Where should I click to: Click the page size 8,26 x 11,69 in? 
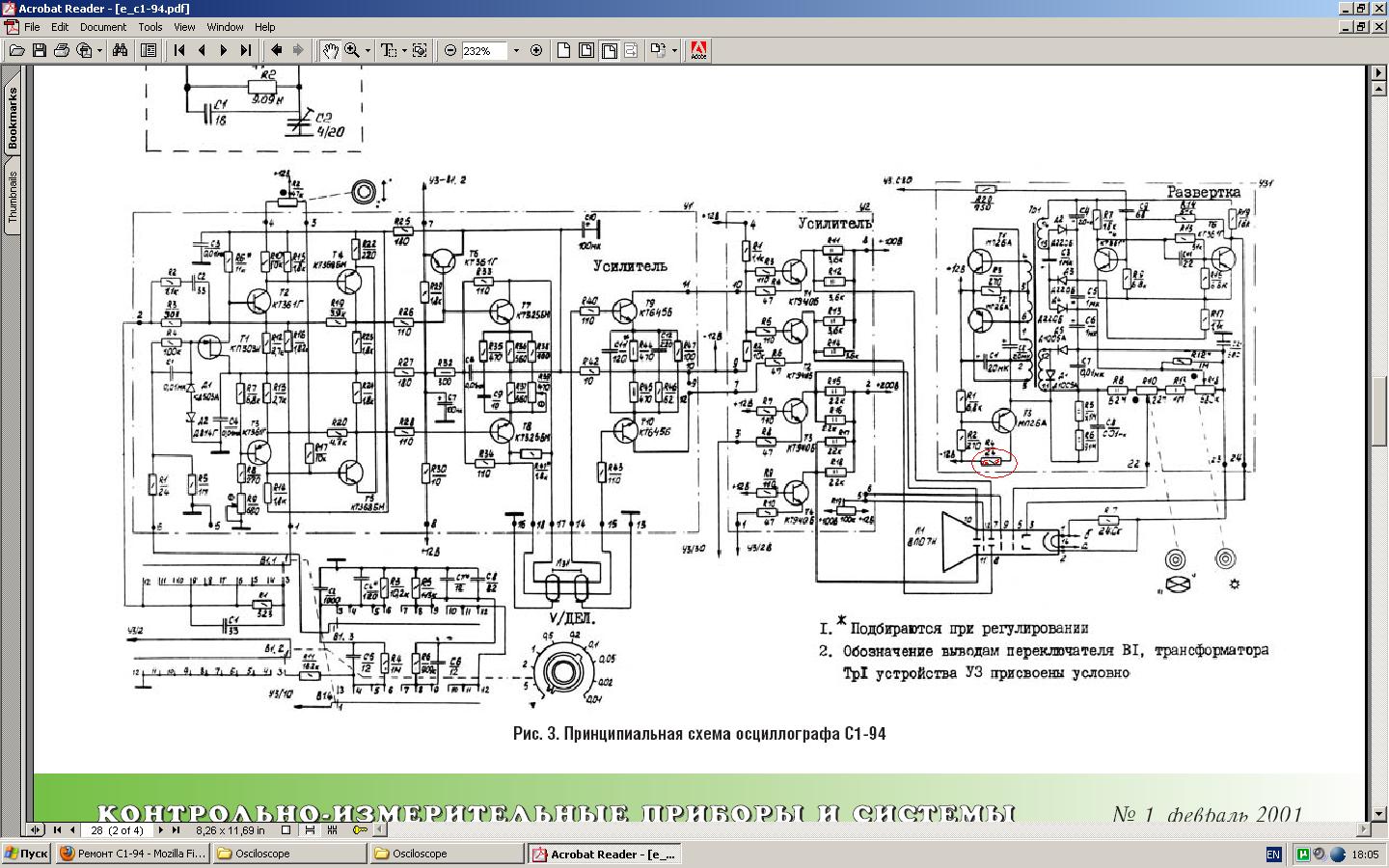pyautogui.click(x=230, y=829)
